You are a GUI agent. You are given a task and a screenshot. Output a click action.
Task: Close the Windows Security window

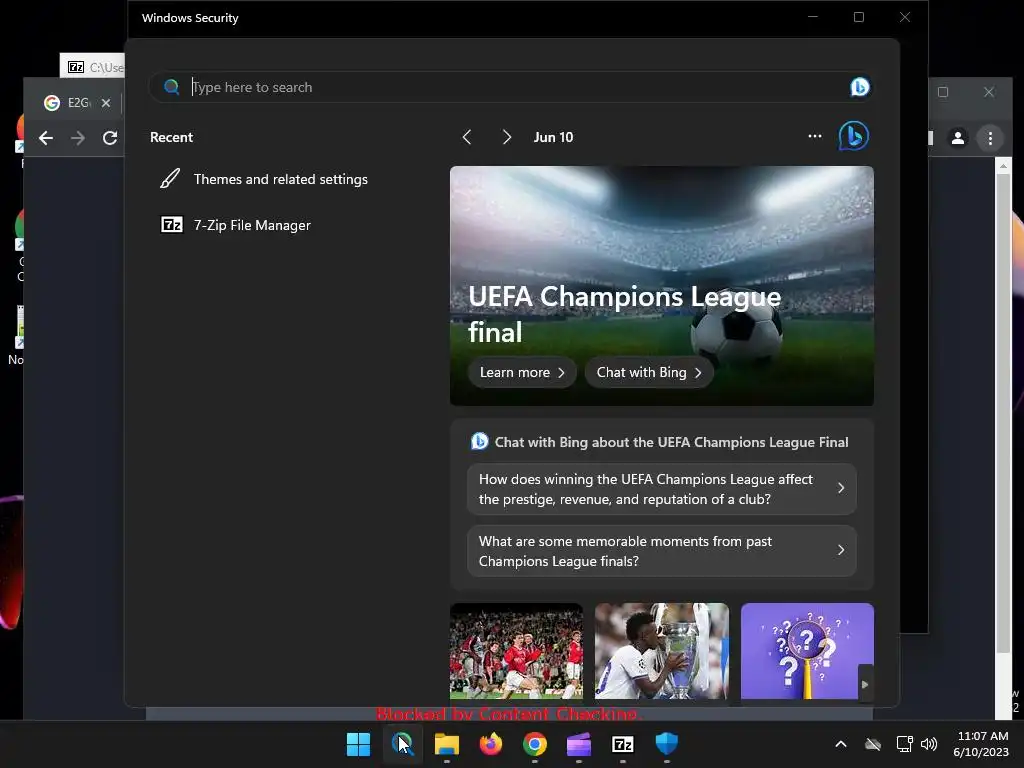click(x=904, y=17)
